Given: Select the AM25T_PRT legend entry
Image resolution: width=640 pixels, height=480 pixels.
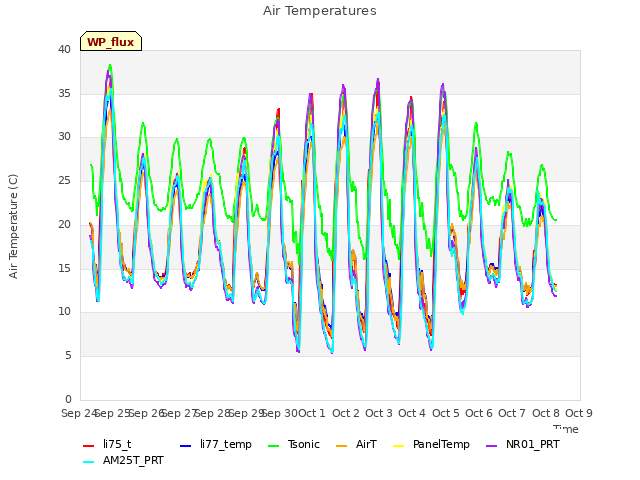Looking at the screenshot, I should pos(123,461).
